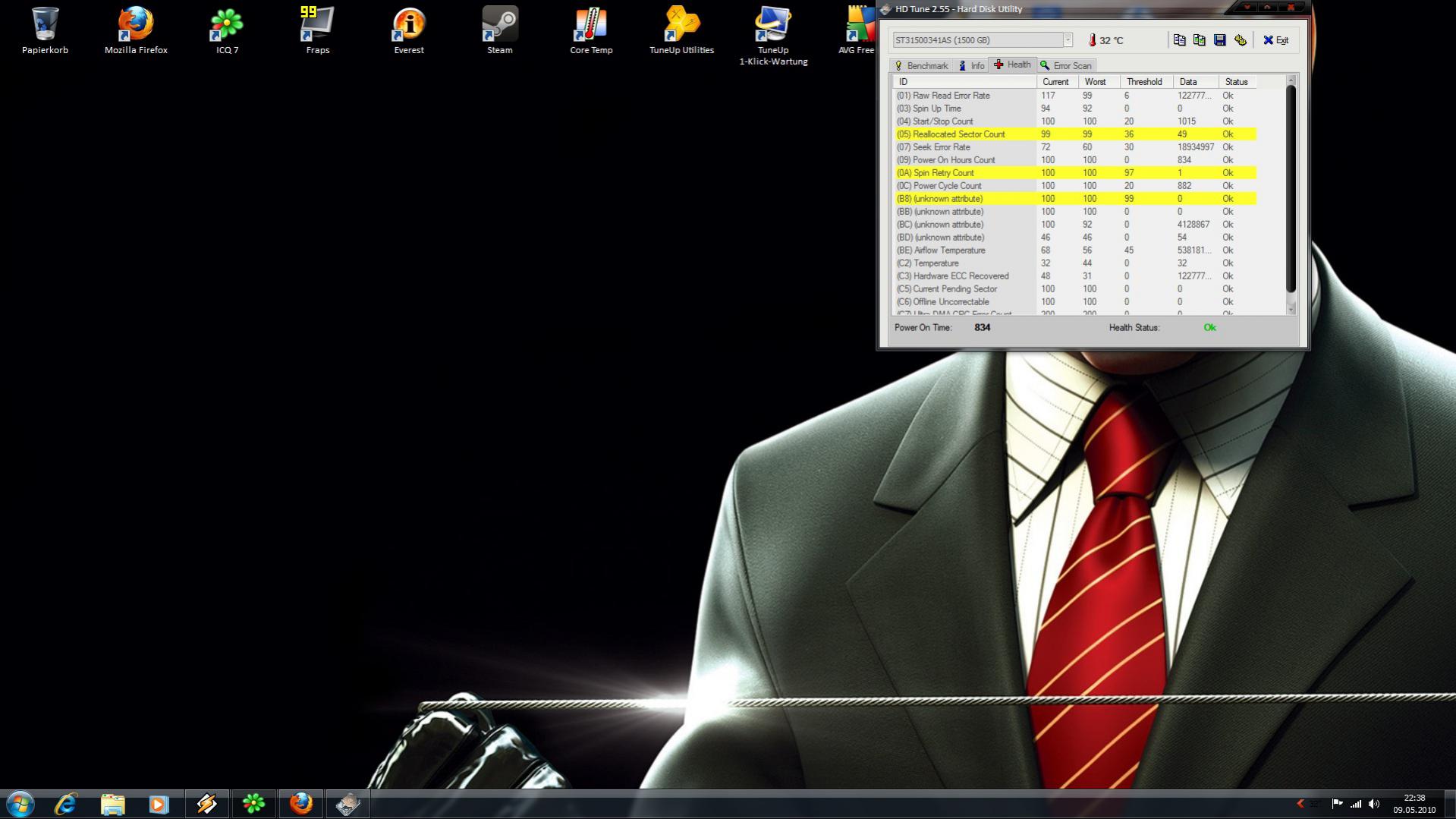Viewport: 1456px width, 819px height.
Task: Click the volume speaker tray icon
Action: [1374, 804]
